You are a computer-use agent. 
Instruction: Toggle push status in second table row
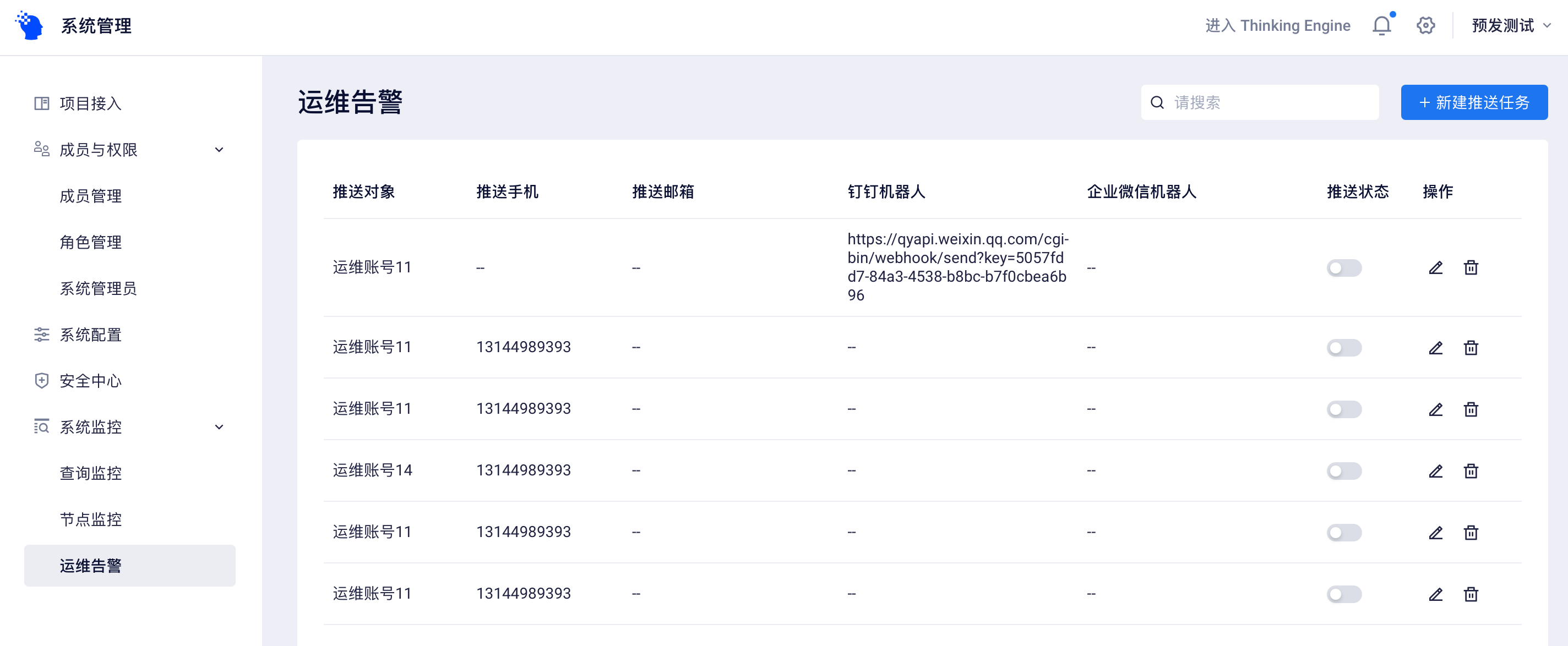(x=1344, y=348)
